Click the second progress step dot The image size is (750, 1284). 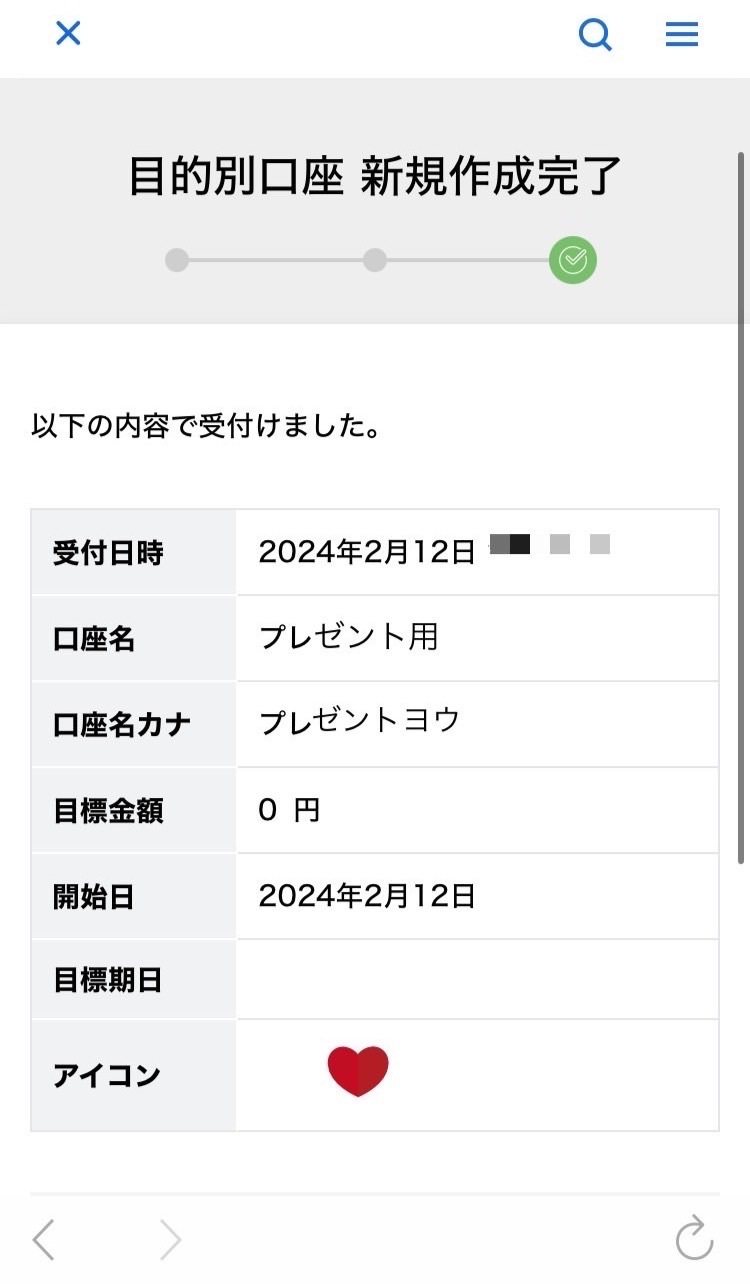point(375,260)
